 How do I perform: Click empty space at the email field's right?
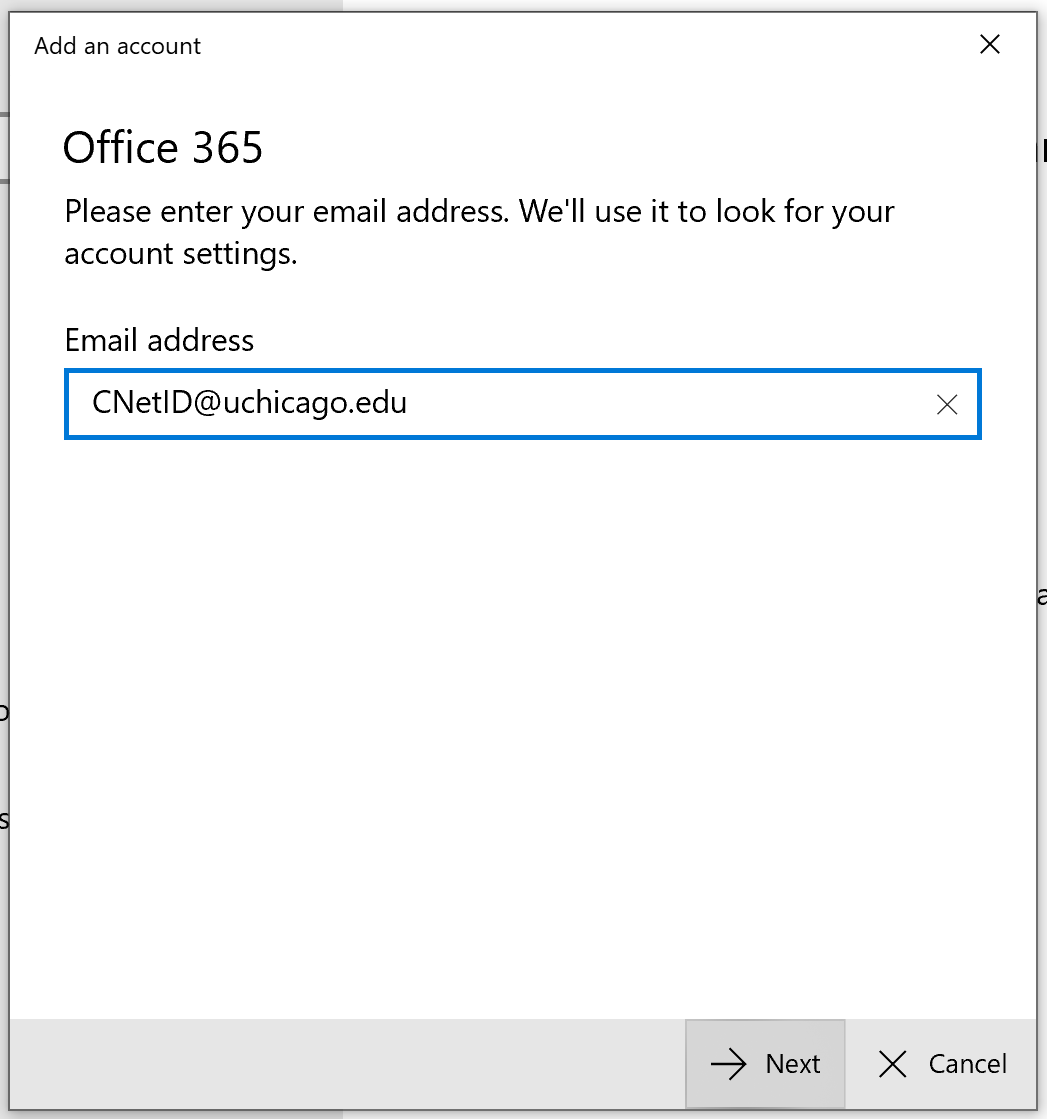tap(700, 404)
